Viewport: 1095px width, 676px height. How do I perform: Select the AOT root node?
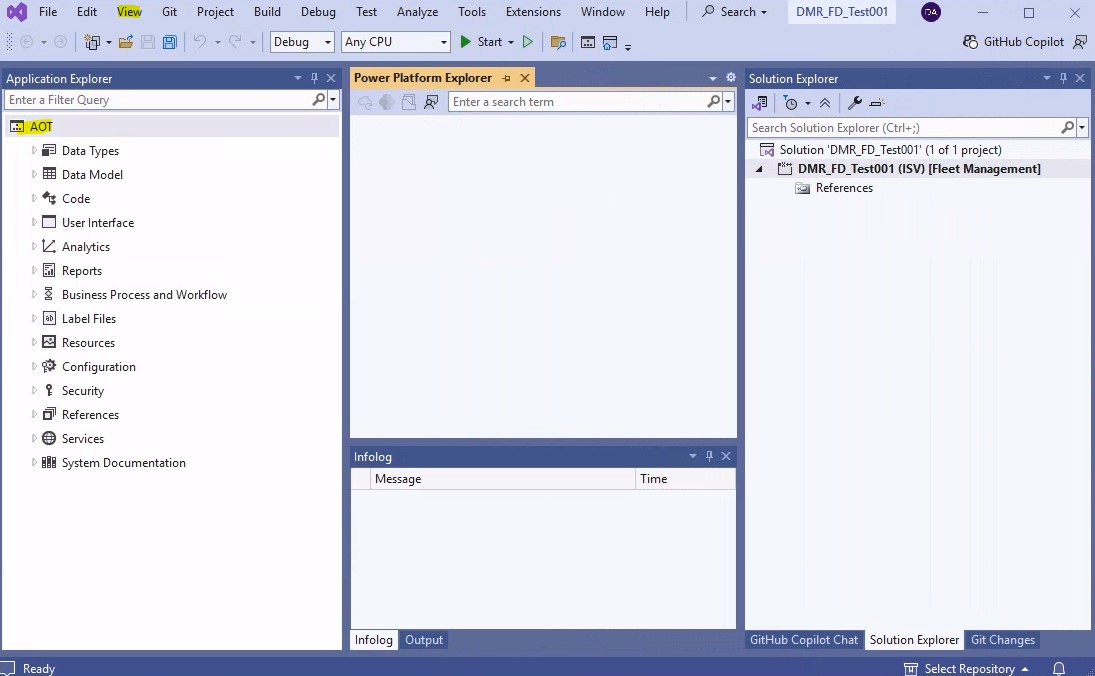coord(41,126)
